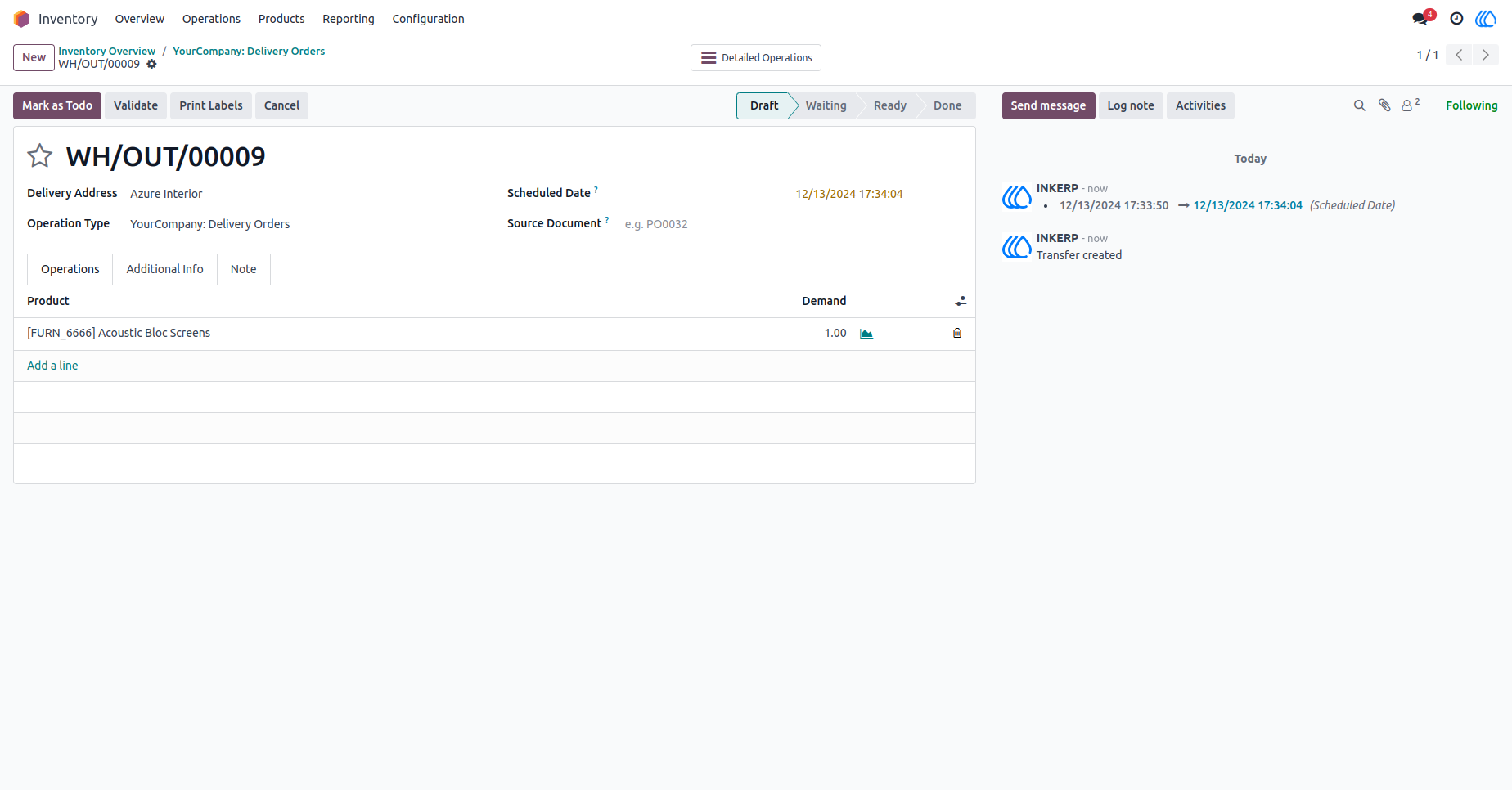Image resolution: width=1512 pixels, height=790 pixels.
Task: Open the Reporting menu
Action: click(x=349, y=19)
